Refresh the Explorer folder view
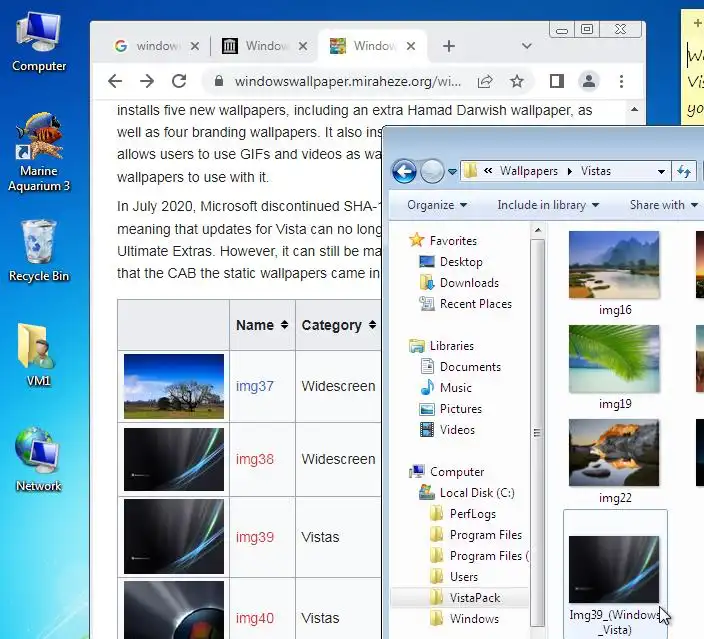The height and width of the screenshot is (639, 704). [x=684, y=171]
